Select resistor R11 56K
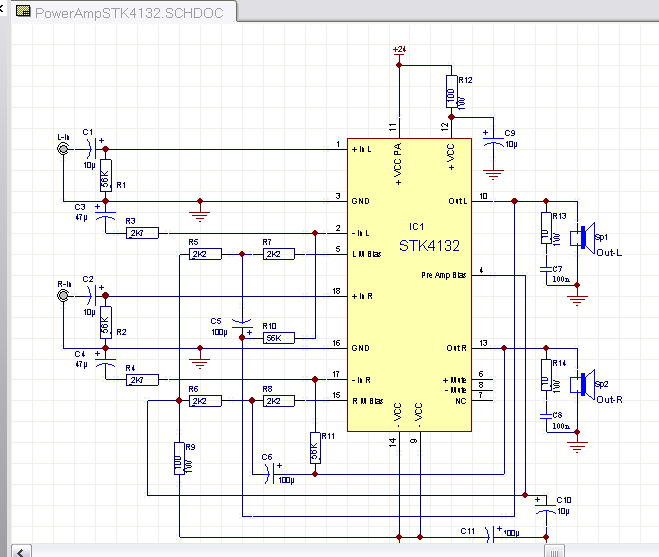 point(315,448)
